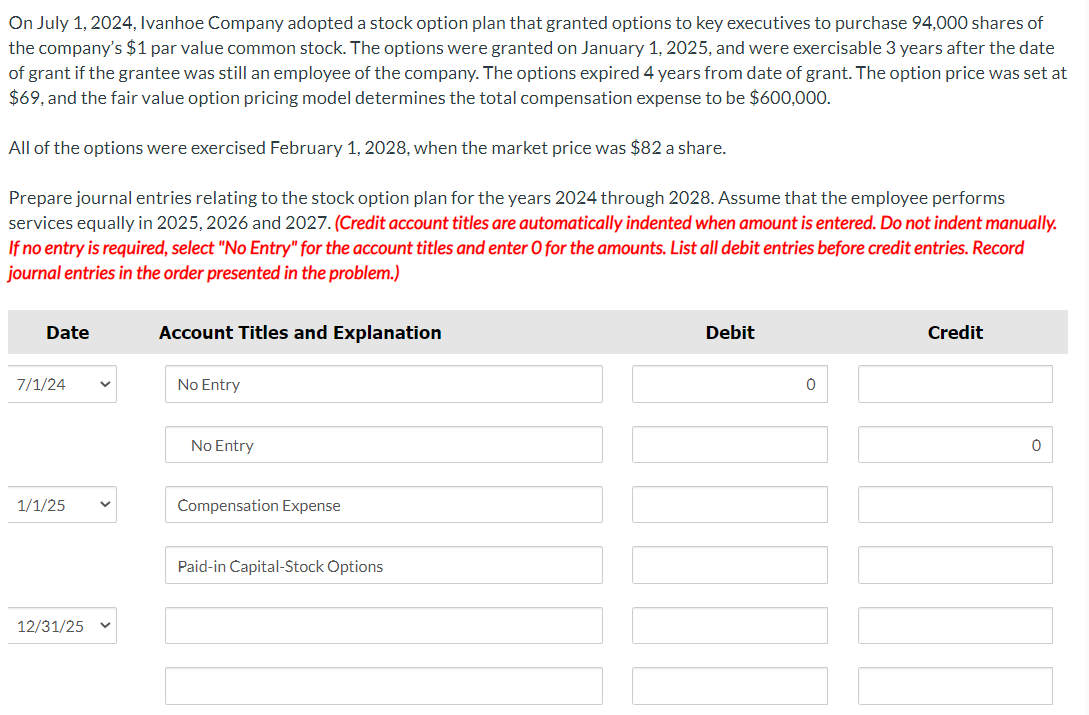The height and width of the screenshot is (715, 1089).
Task: Click the credit field beside Compensation Expense
Action: pos(954,504)
